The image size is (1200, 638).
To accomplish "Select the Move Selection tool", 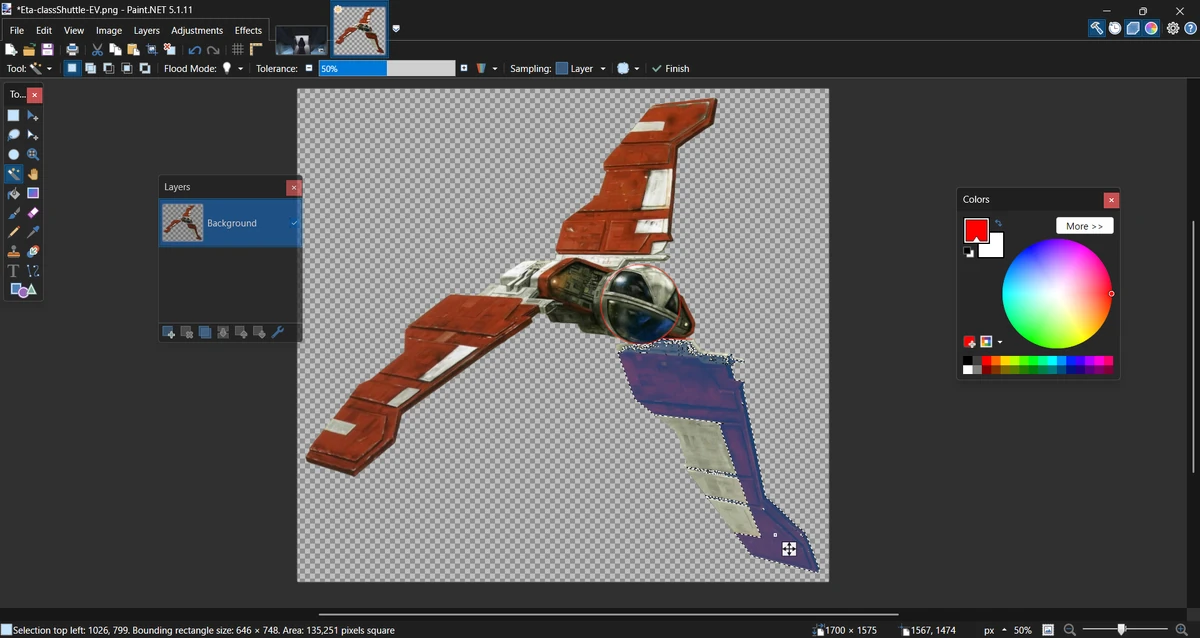I will click(x=33, y=135).
